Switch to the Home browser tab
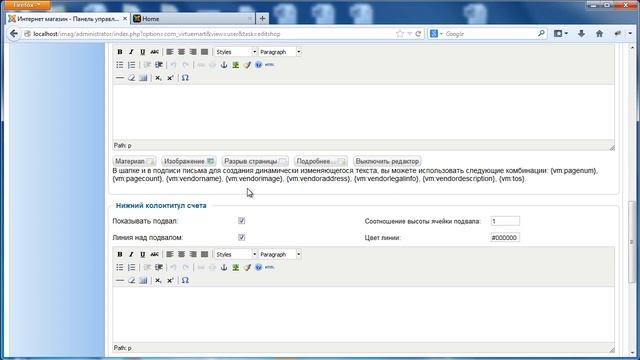 coord(193,19)
